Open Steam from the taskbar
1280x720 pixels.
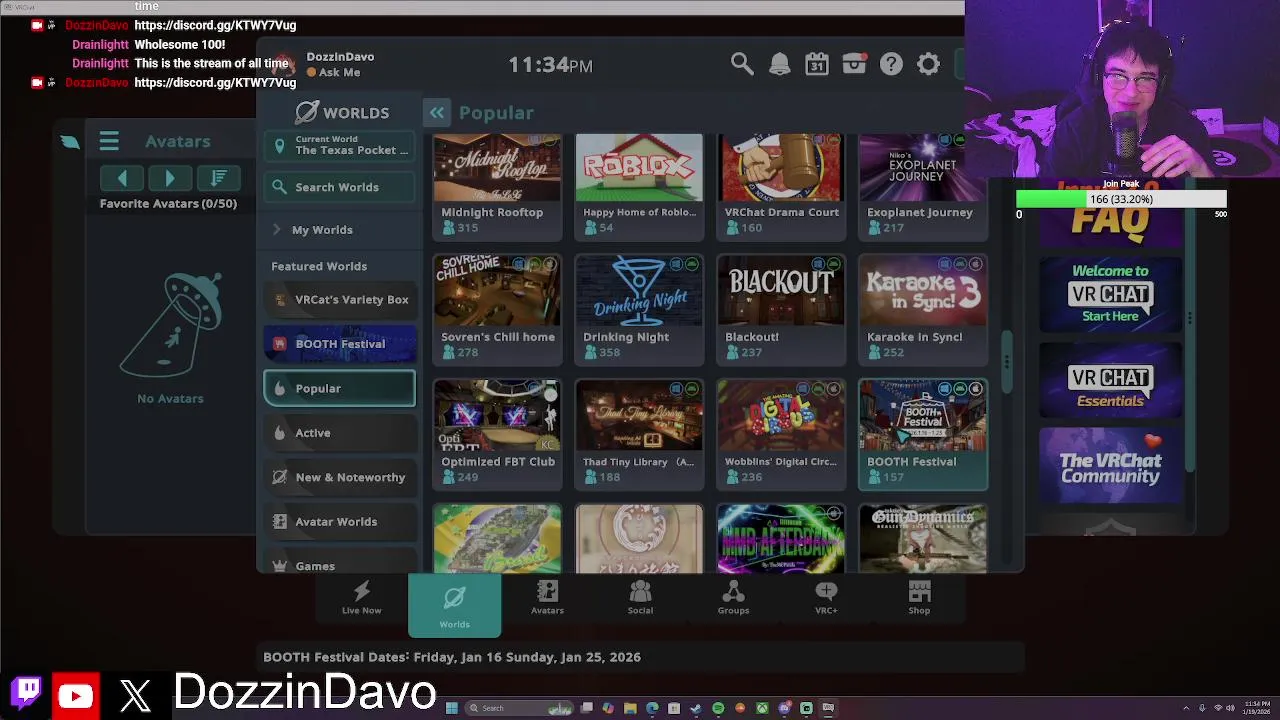696,708
